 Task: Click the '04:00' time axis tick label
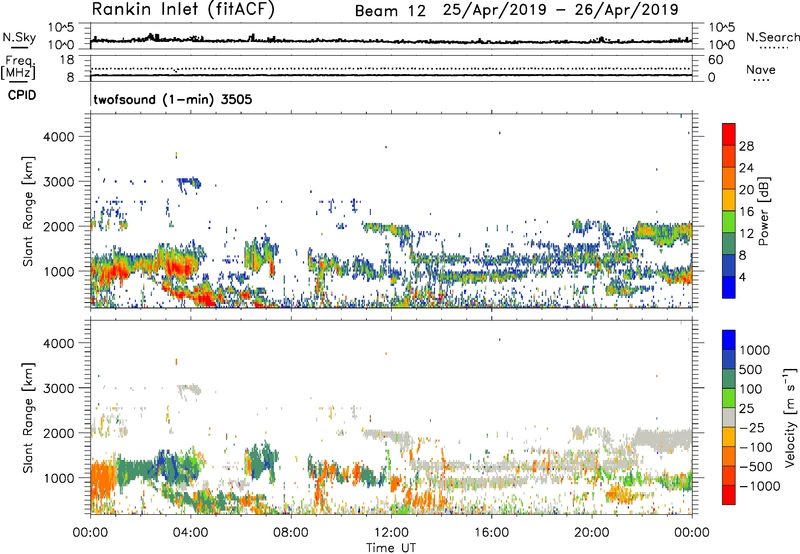click(191, 533)
